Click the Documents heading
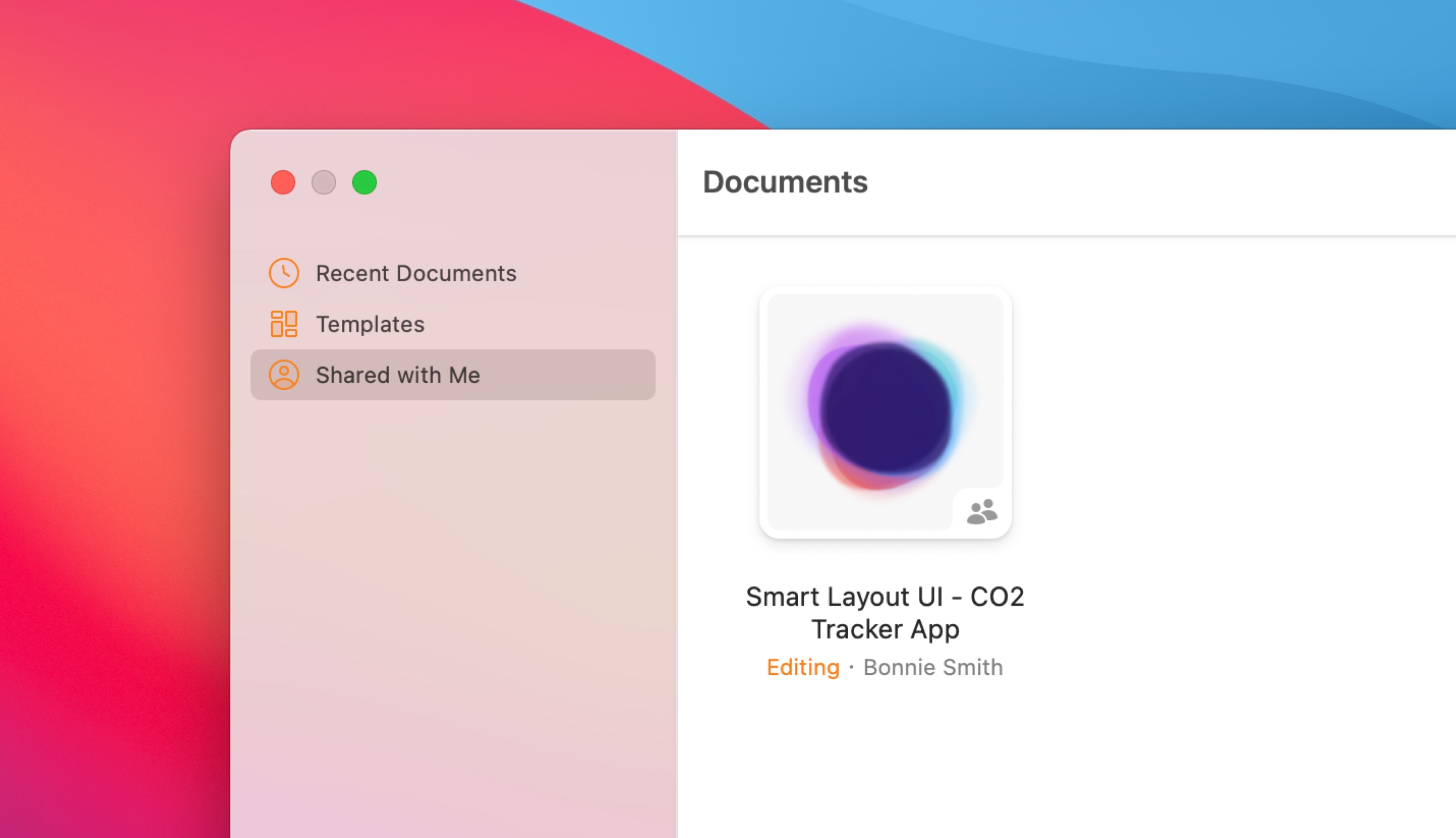1456x838 pixels. tap(785, 182)
